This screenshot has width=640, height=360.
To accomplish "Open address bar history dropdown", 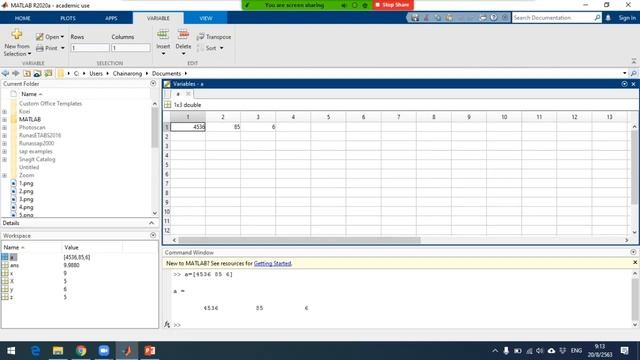I will 624,73.
